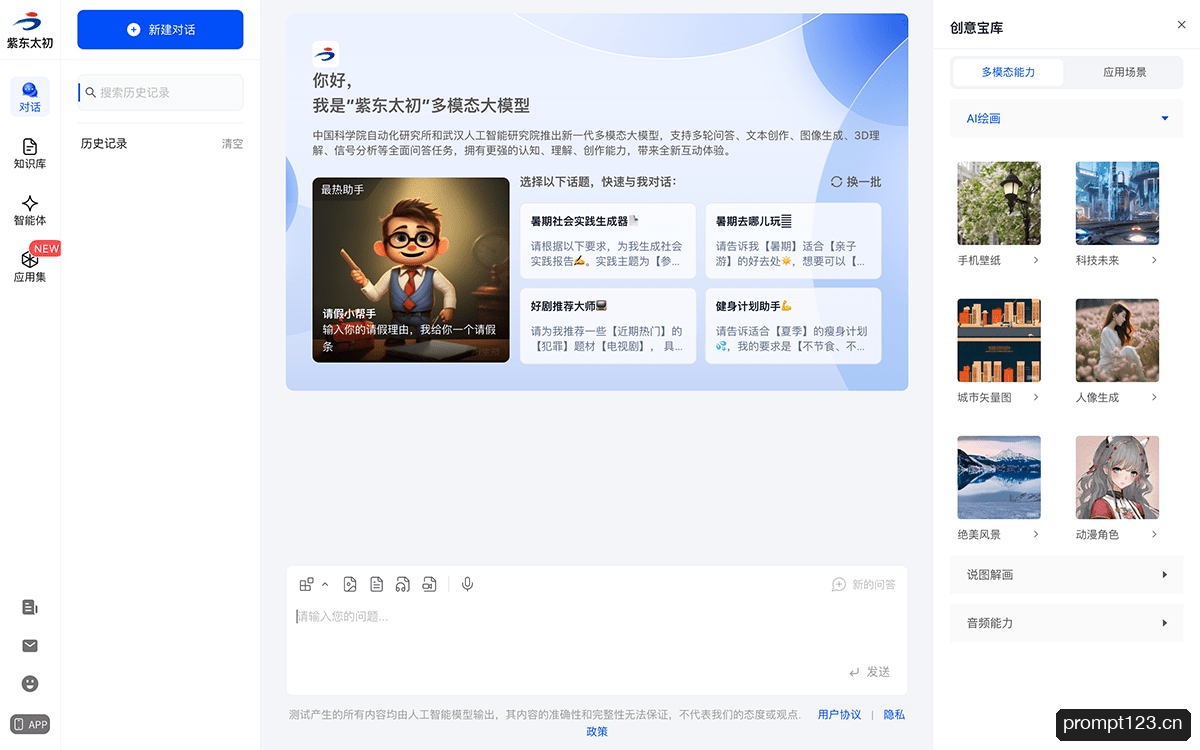Click the smiley face feedback icon
The height and width of the screenshot is (750, 1200).
[30, 684]
